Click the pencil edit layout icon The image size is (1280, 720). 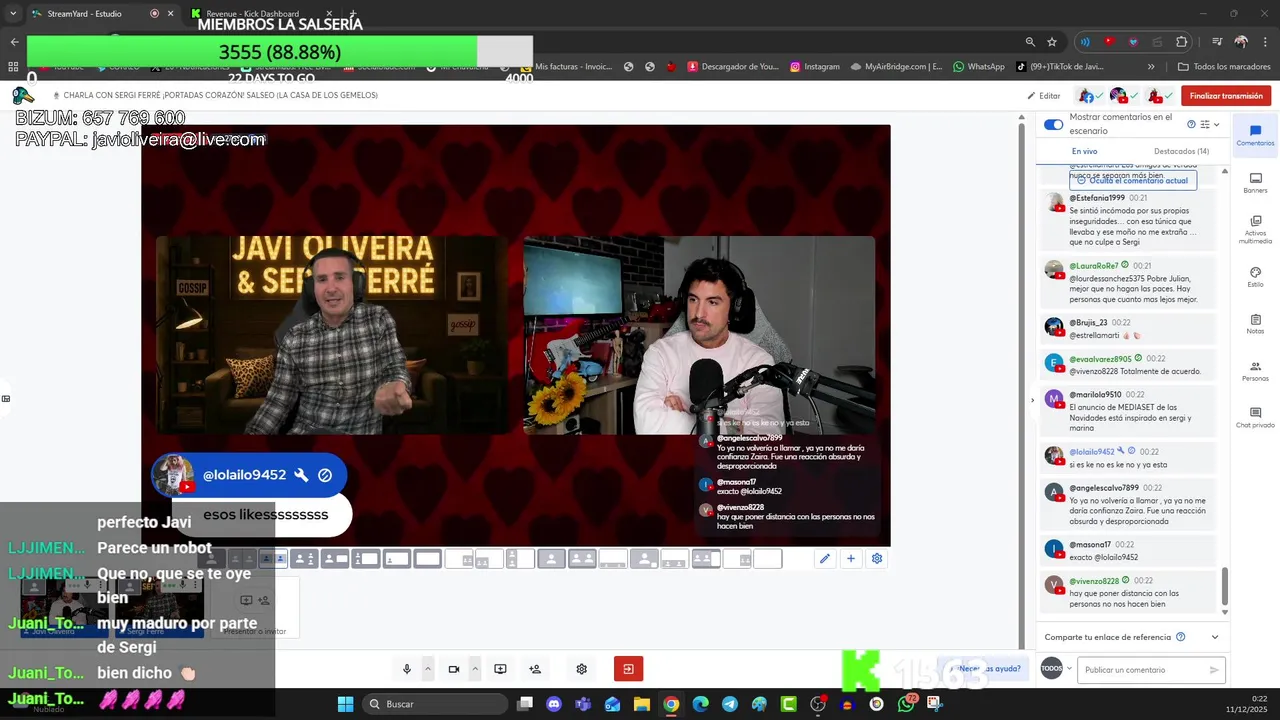pos(825,559)
